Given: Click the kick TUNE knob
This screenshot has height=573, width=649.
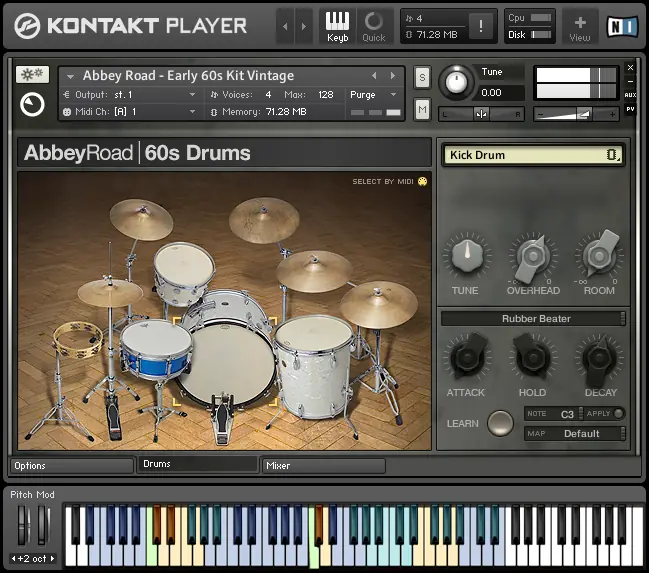Looking at the screenshot, I should point(467,257).
